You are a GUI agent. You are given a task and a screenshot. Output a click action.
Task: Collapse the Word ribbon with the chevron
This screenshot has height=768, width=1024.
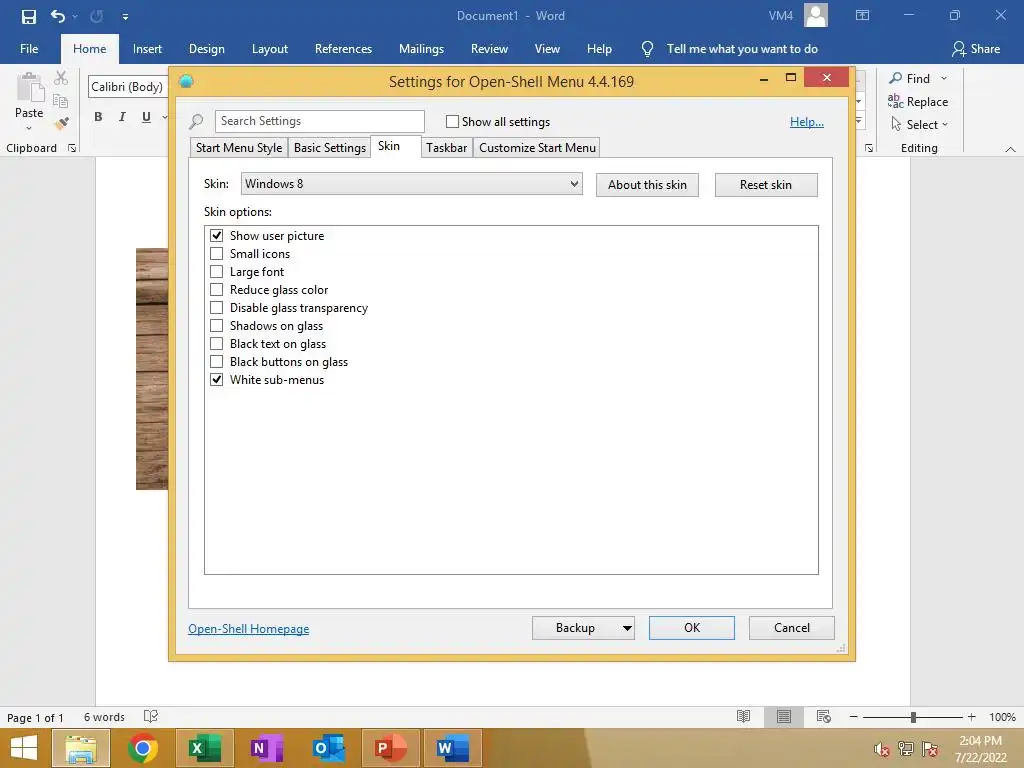(x=1010, y=150)
